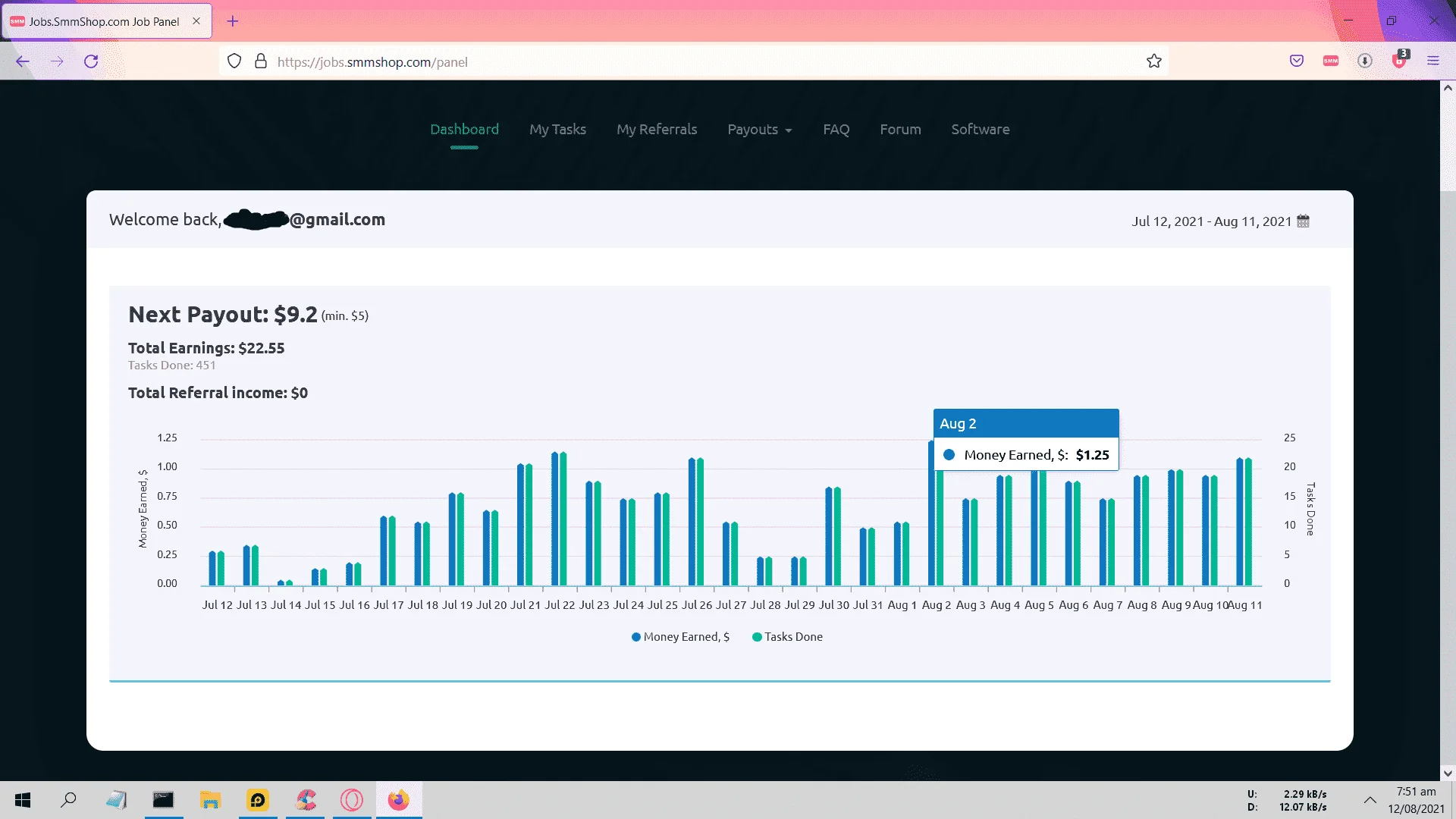Image resolution: width=1456 pixels, height=819 pixels.
Task: Click the site padlock security icon
Action: (x=261, y=61)
